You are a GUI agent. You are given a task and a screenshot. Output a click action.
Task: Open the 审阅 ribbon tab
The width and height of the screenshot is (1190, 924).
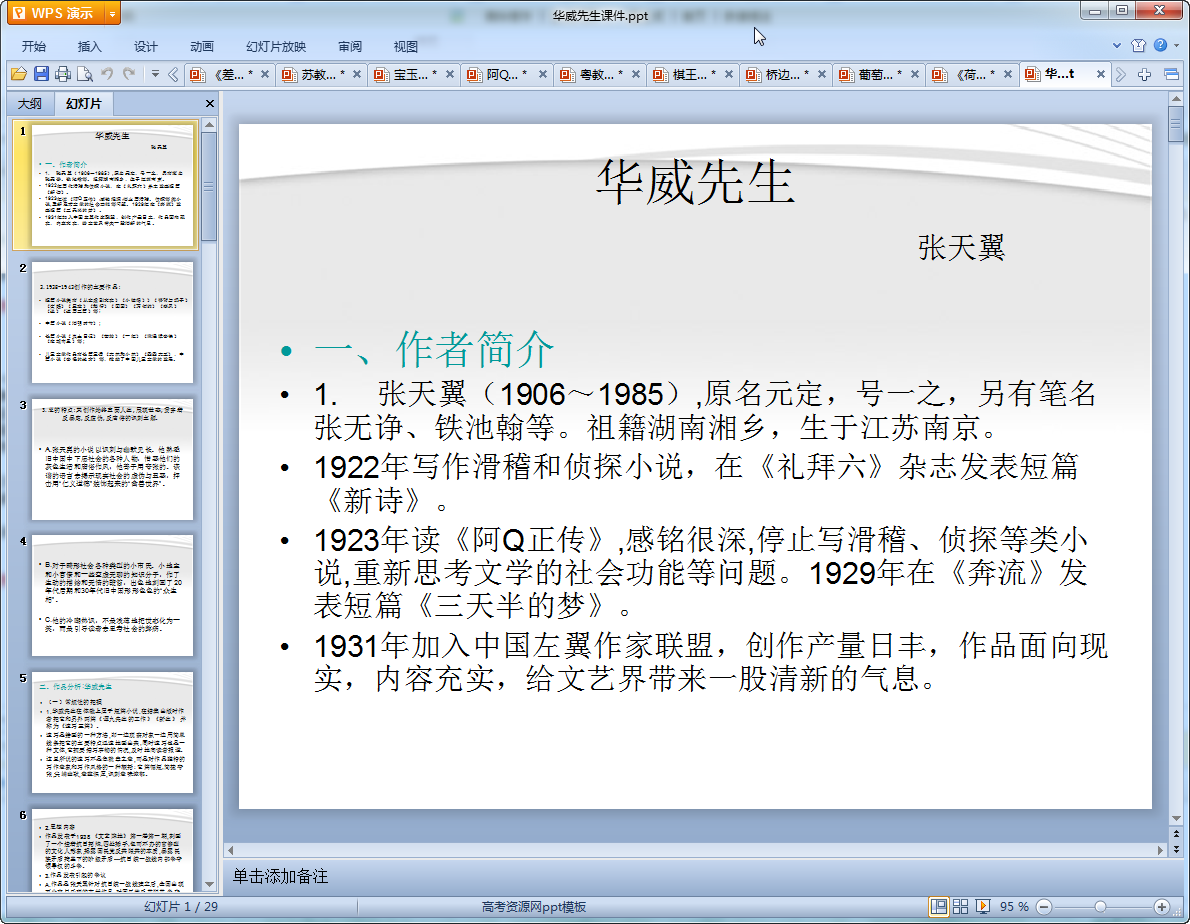coord(350,46)
